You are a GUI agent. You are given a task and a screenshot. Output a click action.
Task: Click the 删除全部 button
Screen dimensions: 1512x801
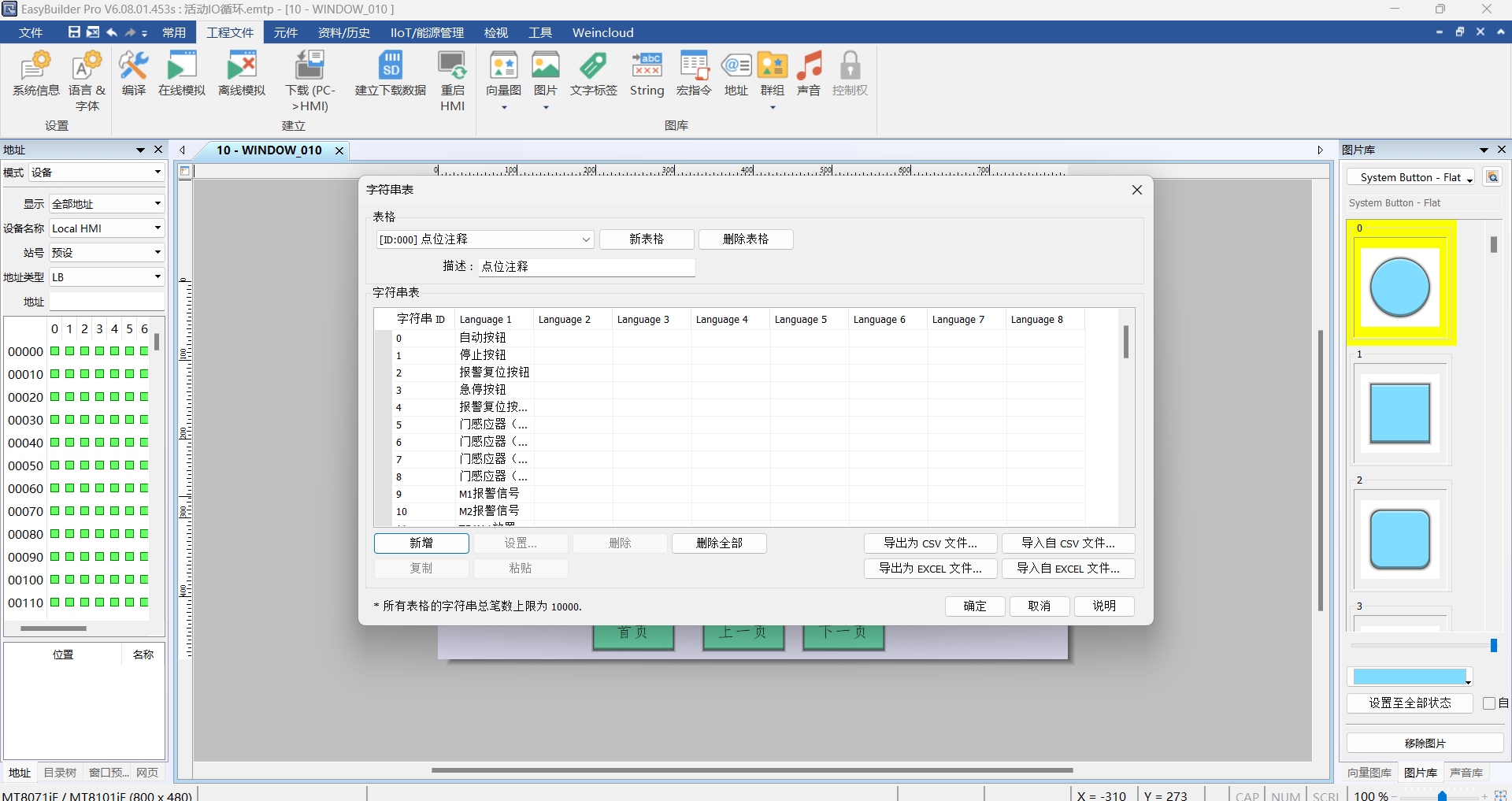[x=719, y=543]
